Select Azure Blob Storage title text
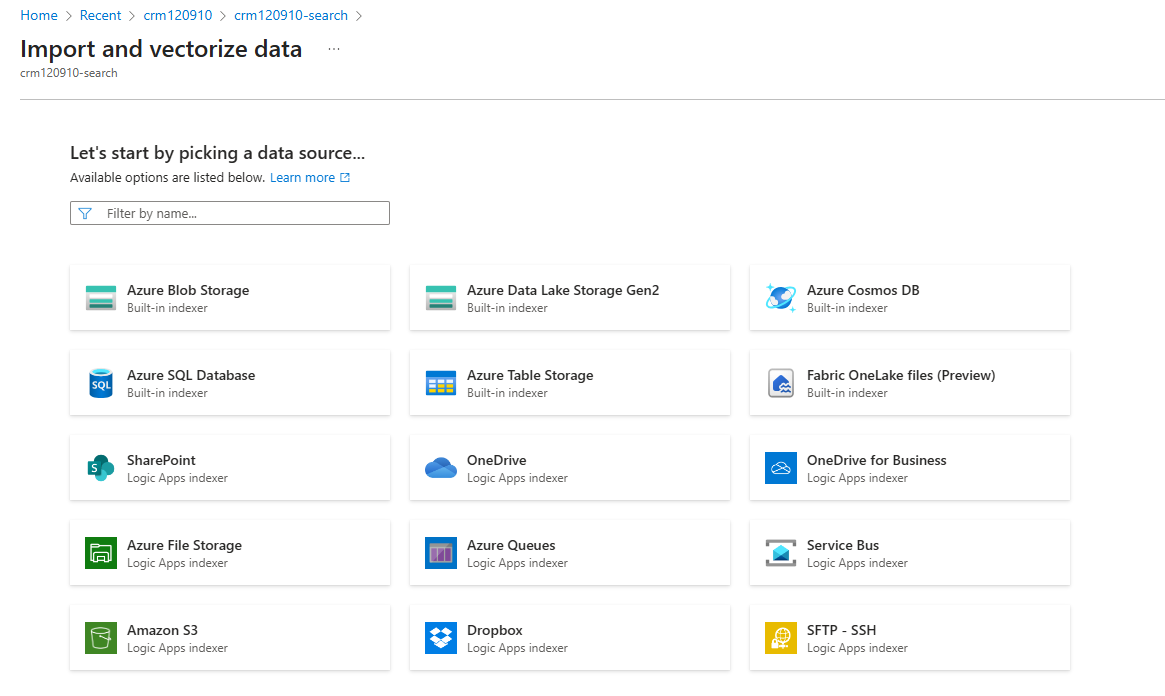 pyautogui.click(x=188, y=290)
